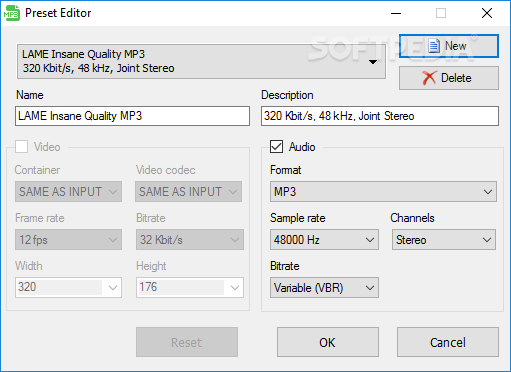The image size is (511, 372).
Task: Open the Frame rate dropdown
Action: point(68,240)
